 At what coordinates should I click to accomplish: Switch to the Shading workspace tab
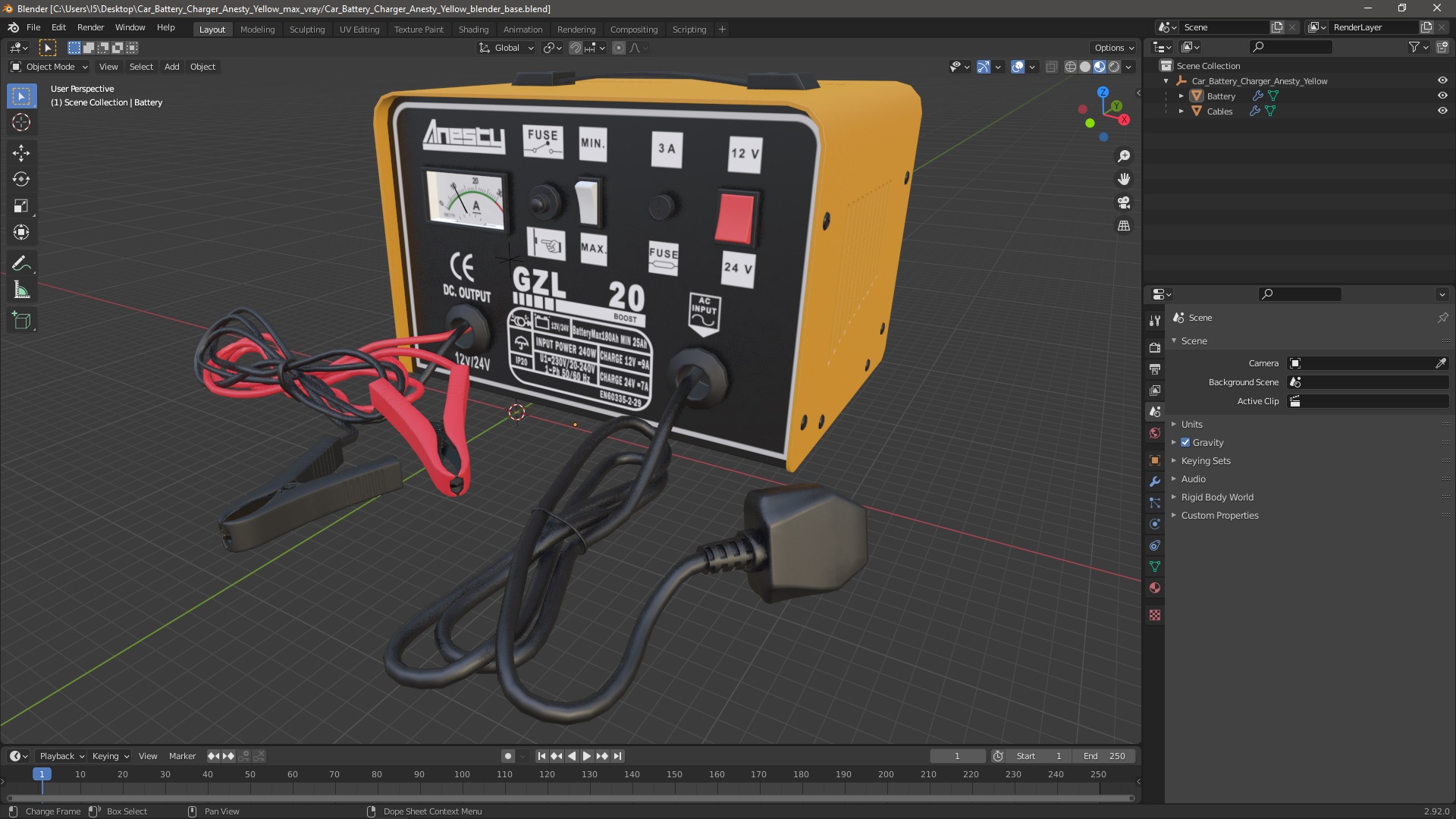(x=473, y=29)
